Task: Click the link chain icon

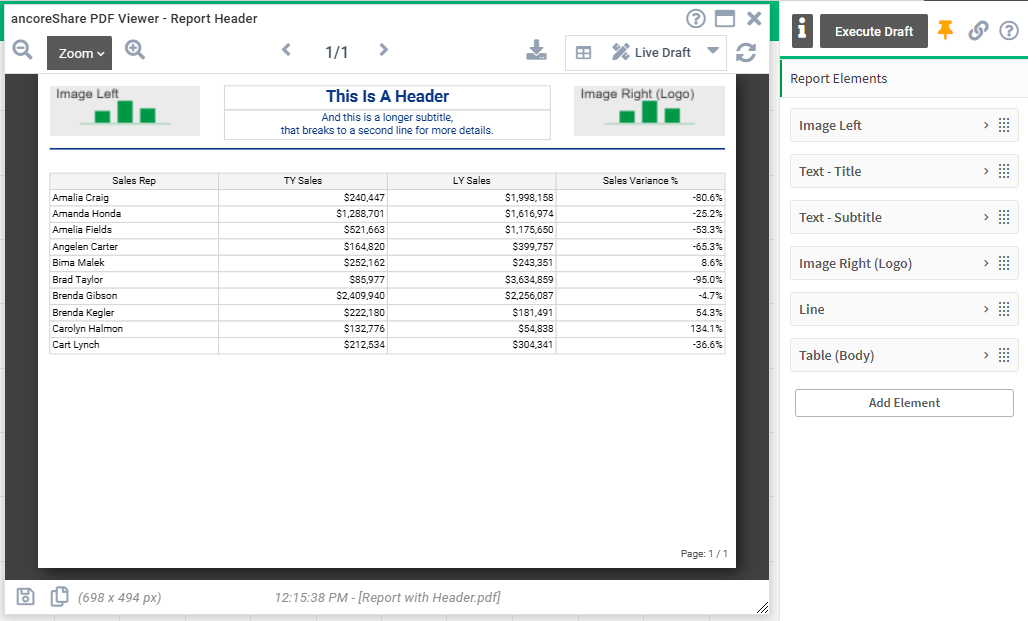Action: click(978, 30)
